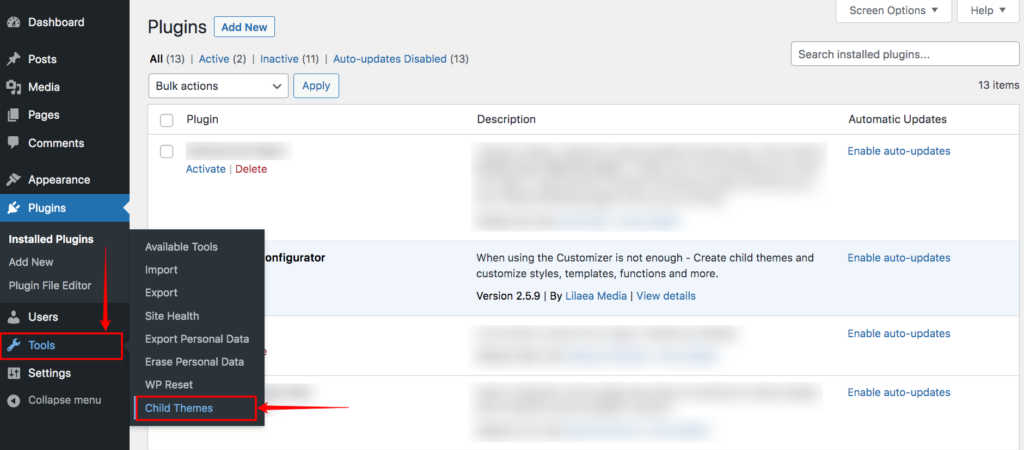Image resolution: width=1024 pixels, height=450 pixels.
Task: Focus the Search installed plugins field
Action: click(x=905, y=54)
